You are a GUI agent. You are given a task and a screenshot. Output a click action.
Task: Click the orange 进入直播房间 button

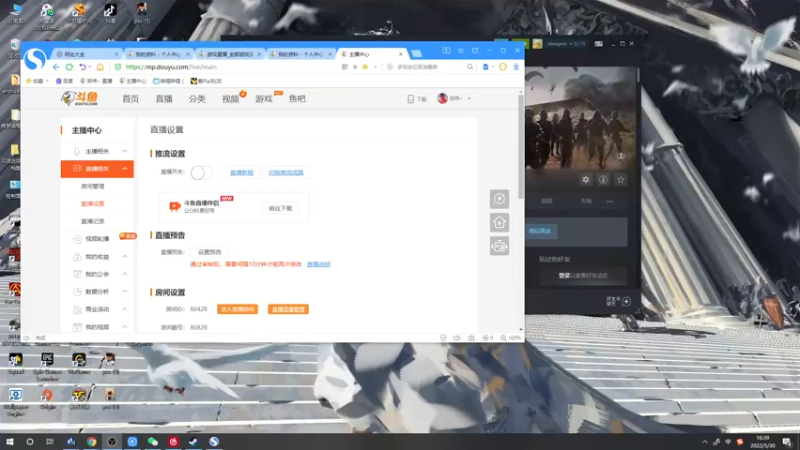pyautogui.click(x=237, y=309)
